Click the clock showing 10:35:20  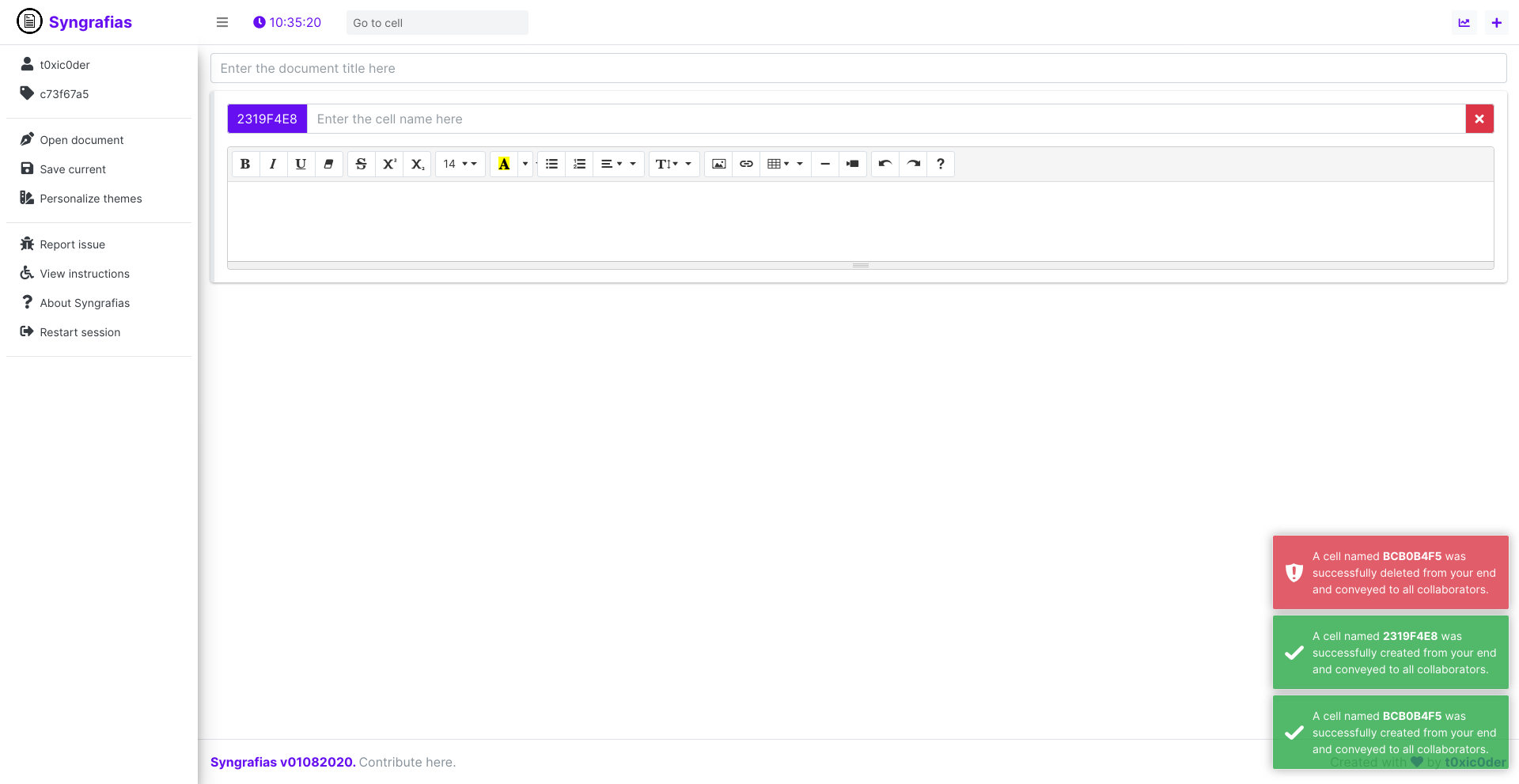tap(287, 22)
